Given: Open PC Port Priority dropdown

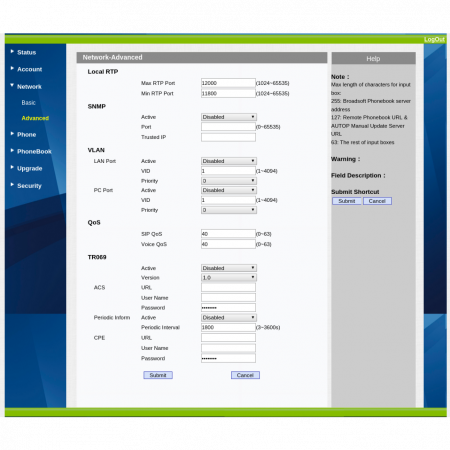Looking at the screenshot, I should pos(229,210).
